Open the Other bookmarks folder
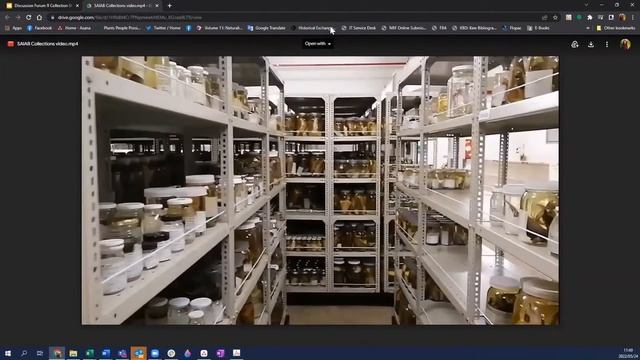Image resolution: width=640 pixels, height=360 pixels. click(x=616, y=28)
